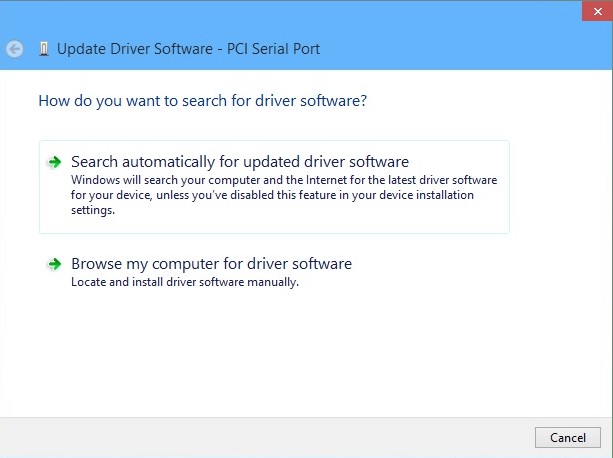Click the PCI Serial Port device icon

tap(43, 48)
